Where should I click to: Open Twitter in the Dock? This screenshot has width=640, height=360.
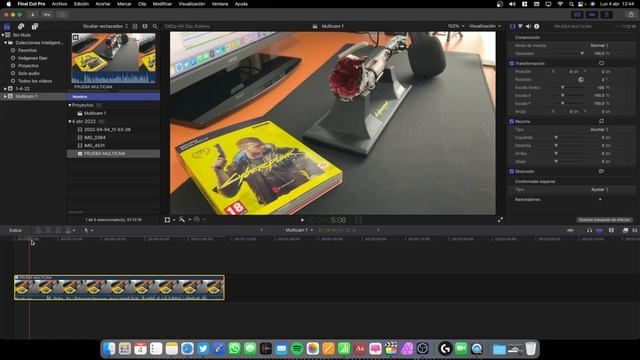[x=203, y=349]
